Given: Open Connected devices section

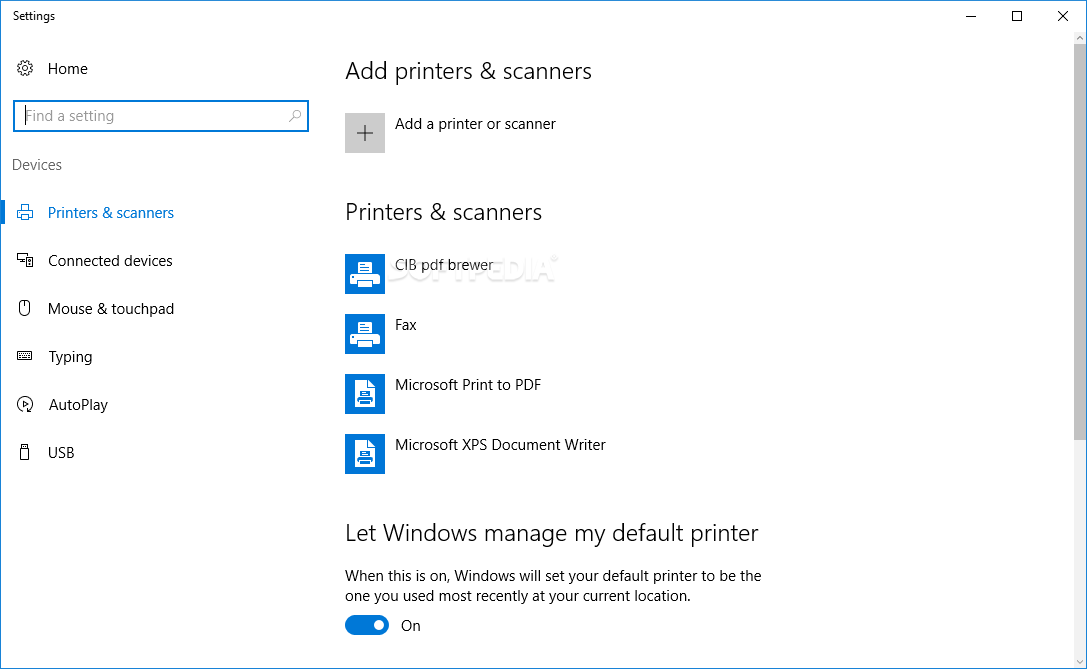Looking at the screenshot, I should [110, 261].
